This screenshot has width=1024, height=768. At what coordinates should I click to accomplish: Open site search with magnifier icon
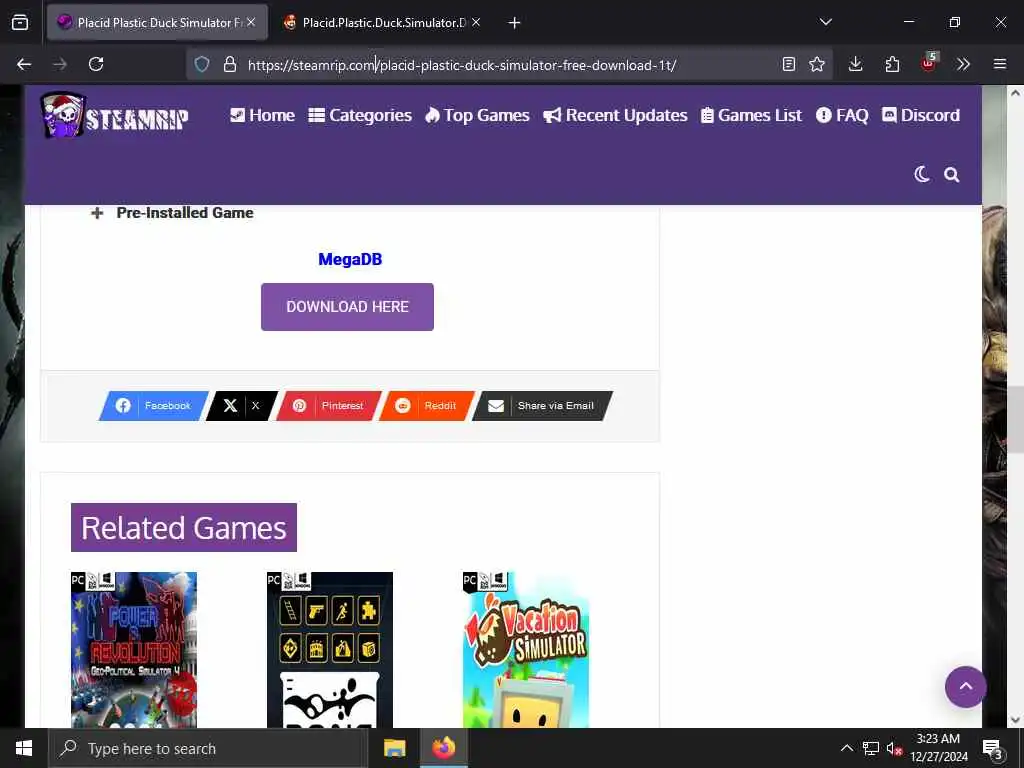(x=952, y=174)
